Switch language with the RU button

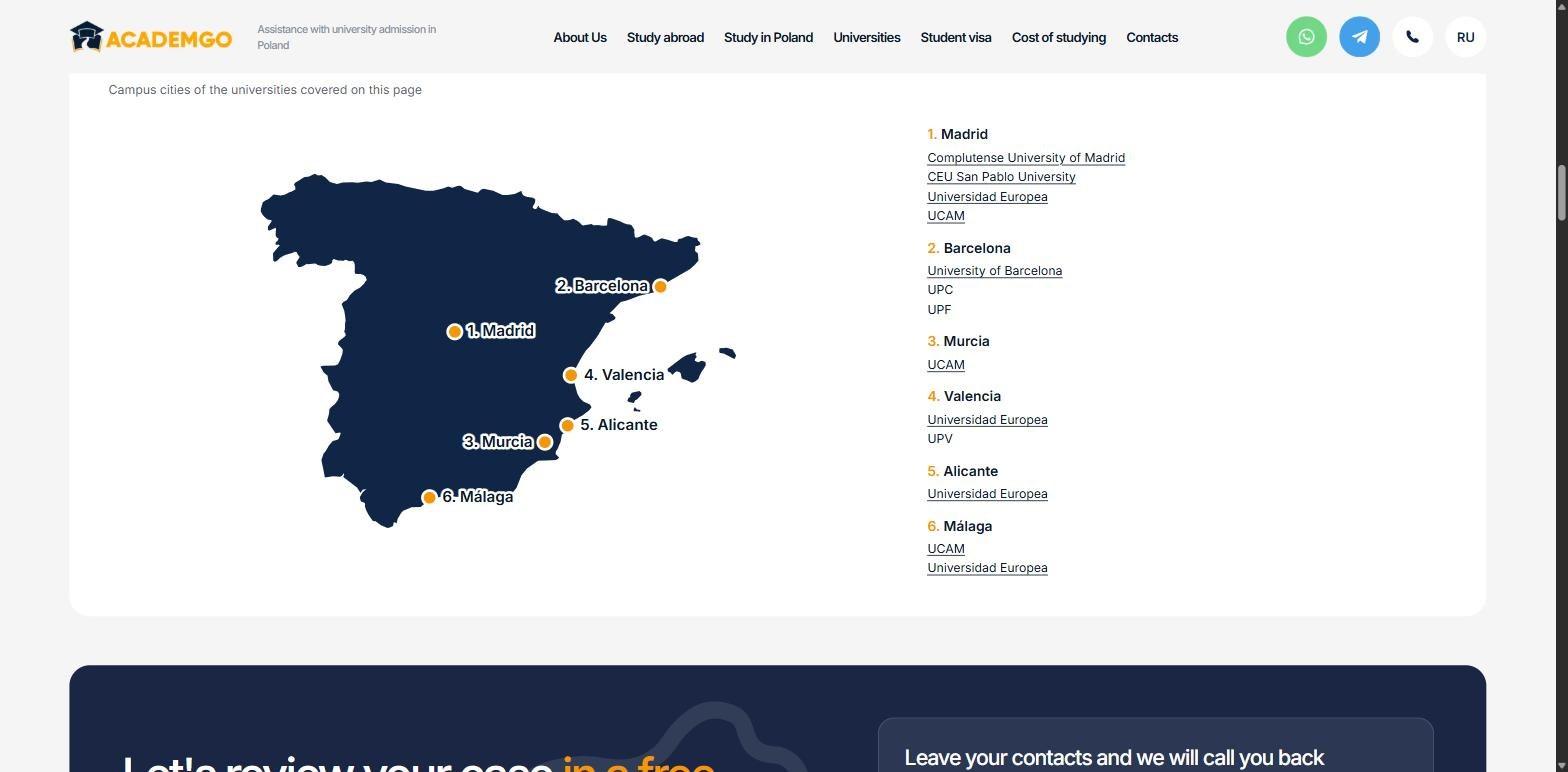click(x=1465, y=37)
